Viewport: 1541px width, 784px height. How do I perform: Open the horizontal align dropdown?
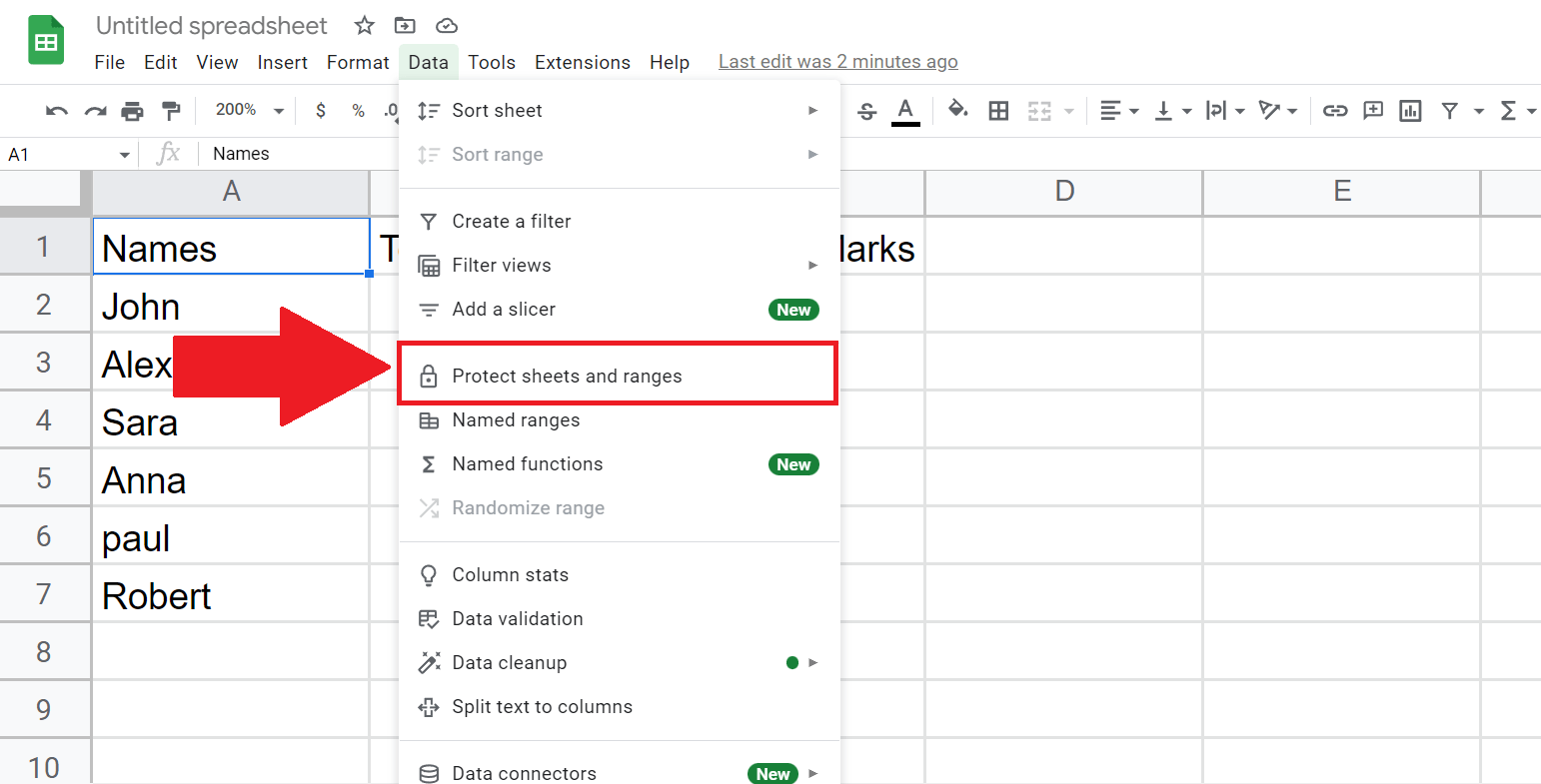(x=1119, y=110)
